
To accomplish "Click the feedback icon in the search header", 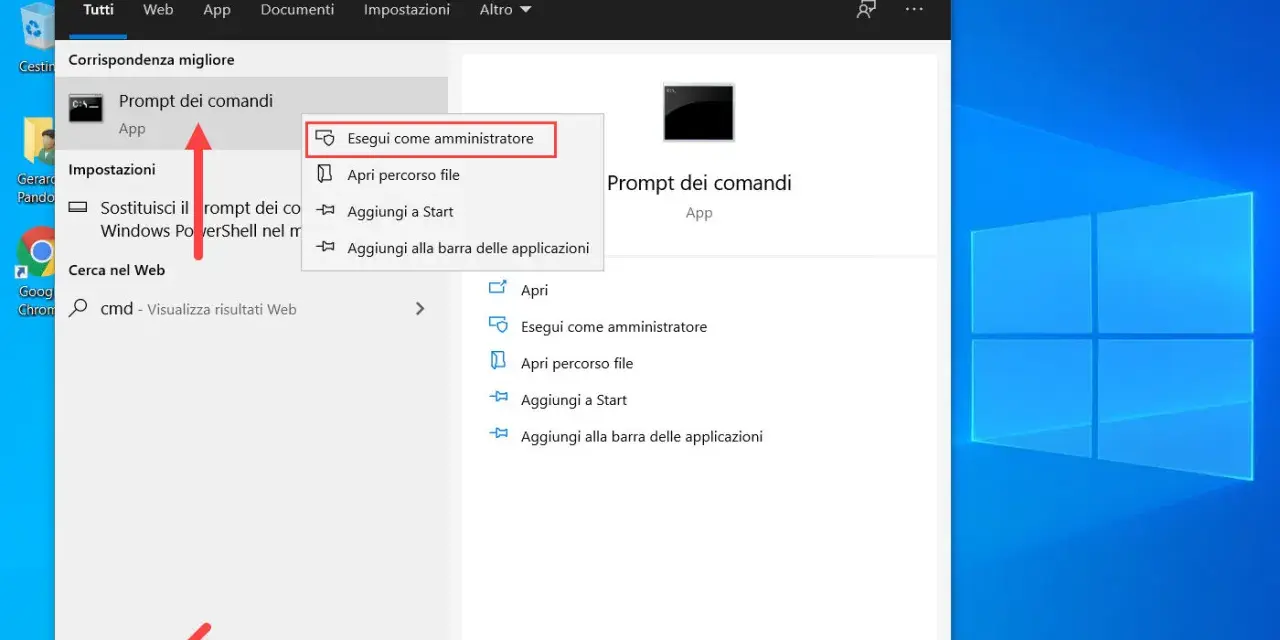I will (x=866, y=9).
